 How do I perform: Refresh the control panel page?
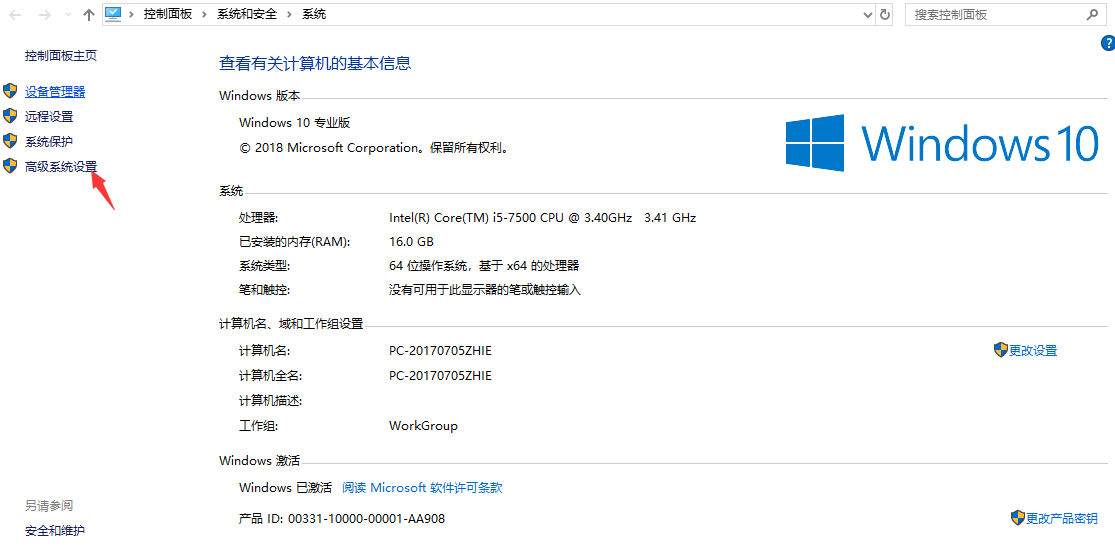click(x=885, y=14)
